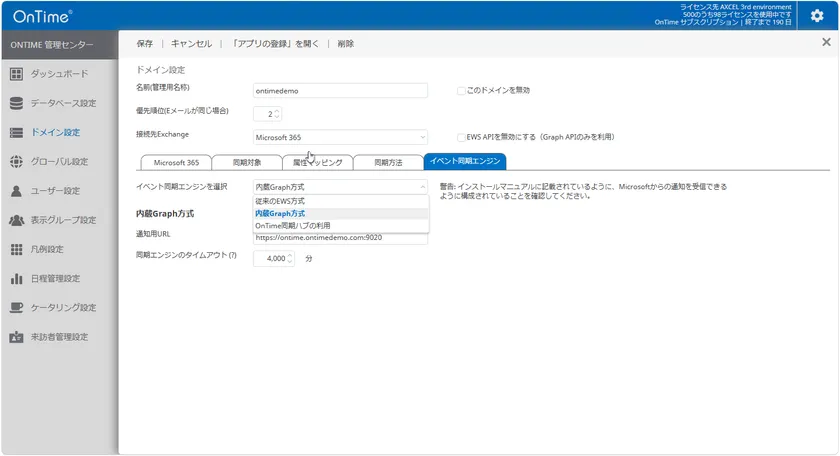Click the キャンセル button
This screenshot has height=456, width=840.
tap(191, 43)
